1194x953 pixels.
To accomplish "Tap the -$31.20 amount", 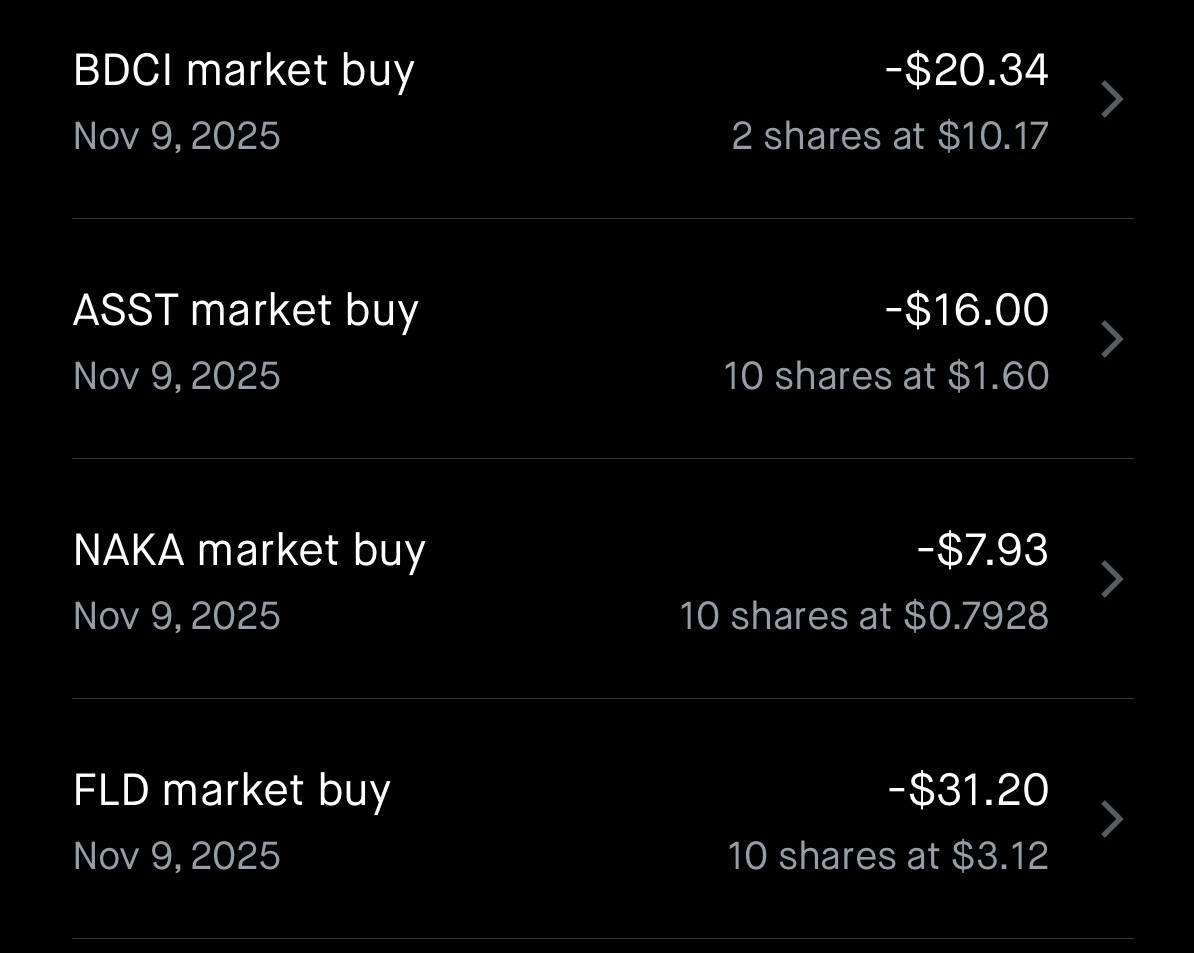I will tap(968, 791).
